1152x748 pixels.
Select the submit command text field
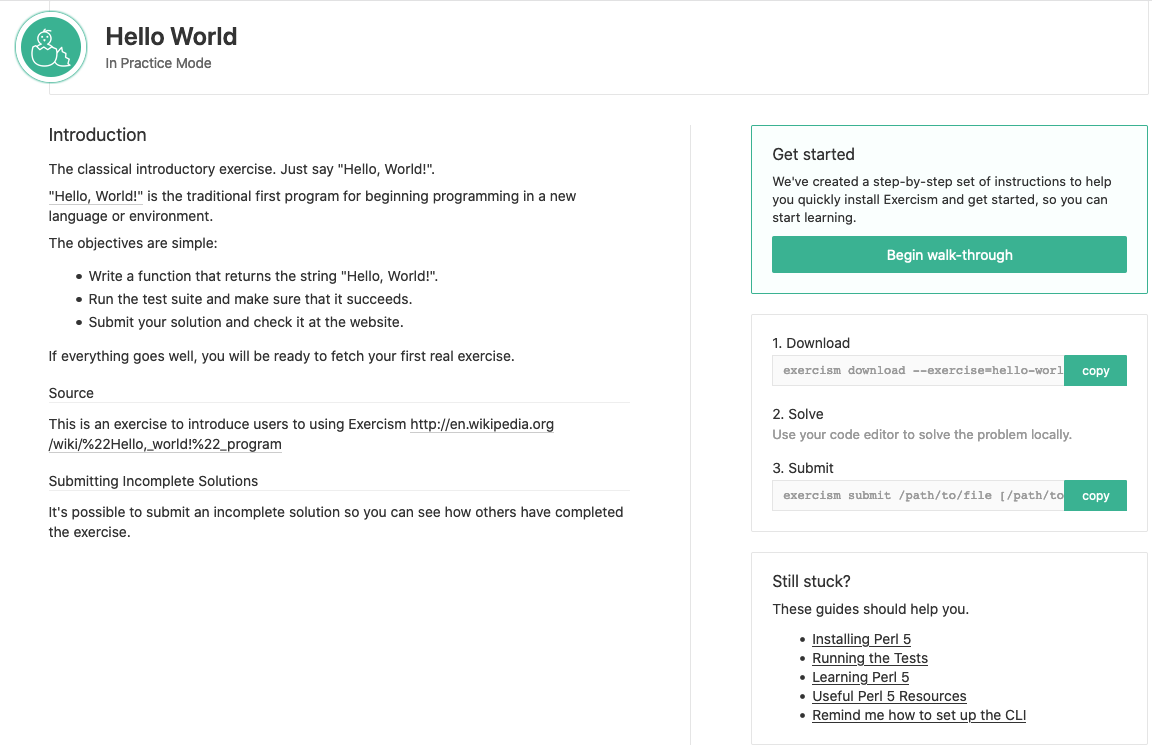tap(918, 495)
